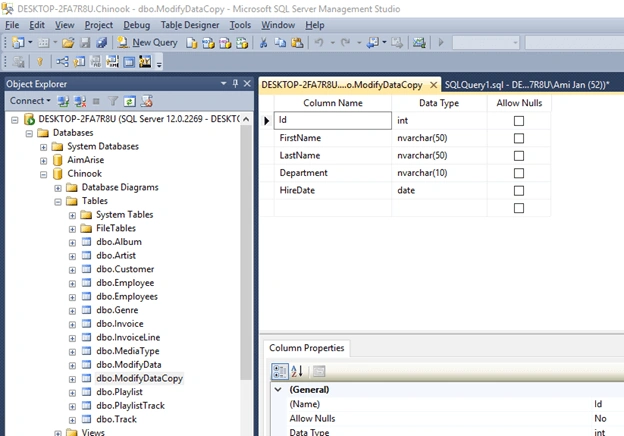624x436 pixels.
Task: Click the HireDate column name cell
Action: tap(333, 190)
